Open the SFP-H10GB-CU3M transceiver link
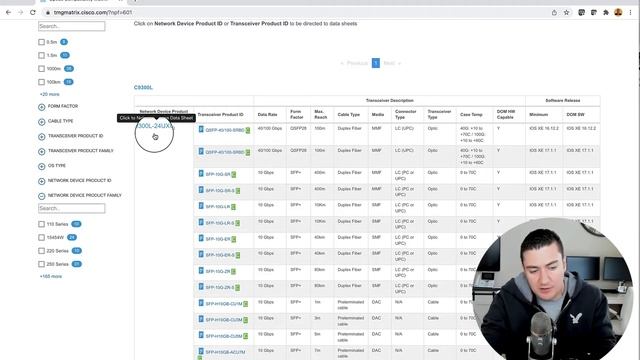The height and width of the screenshot is (360, 640). [224, 320]
